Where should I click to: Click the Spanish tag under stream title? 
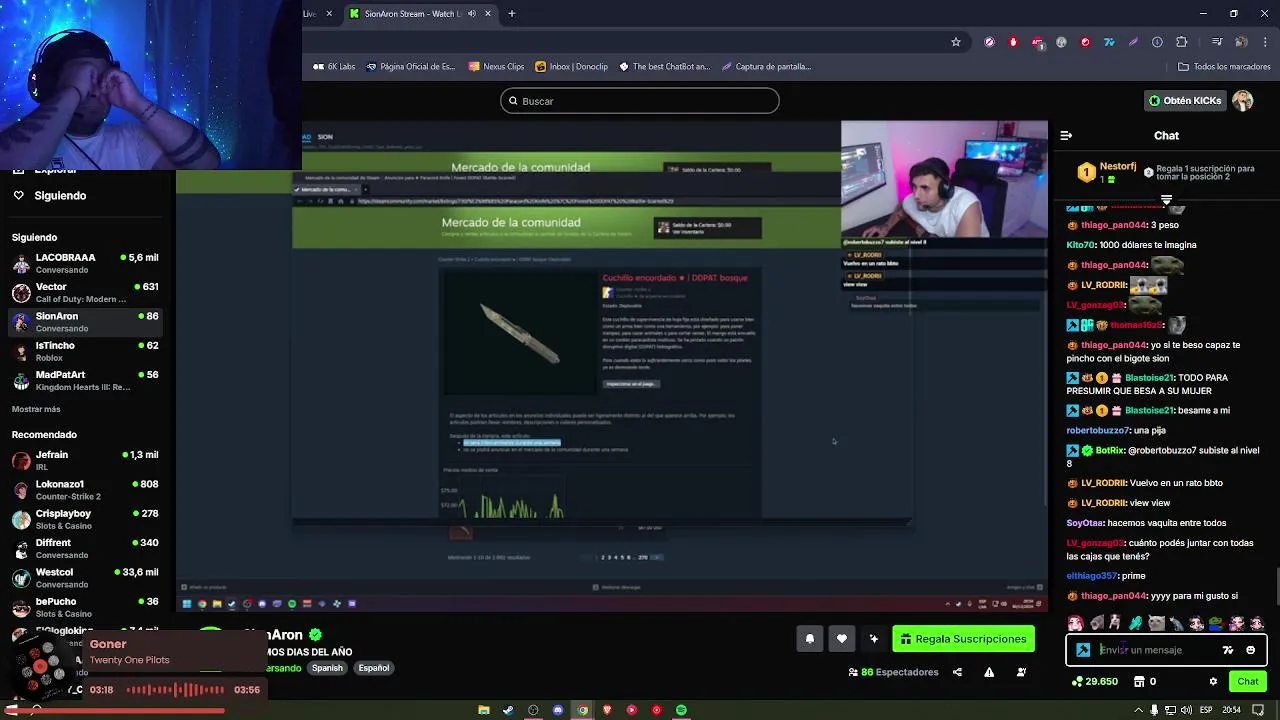(327, 668)
